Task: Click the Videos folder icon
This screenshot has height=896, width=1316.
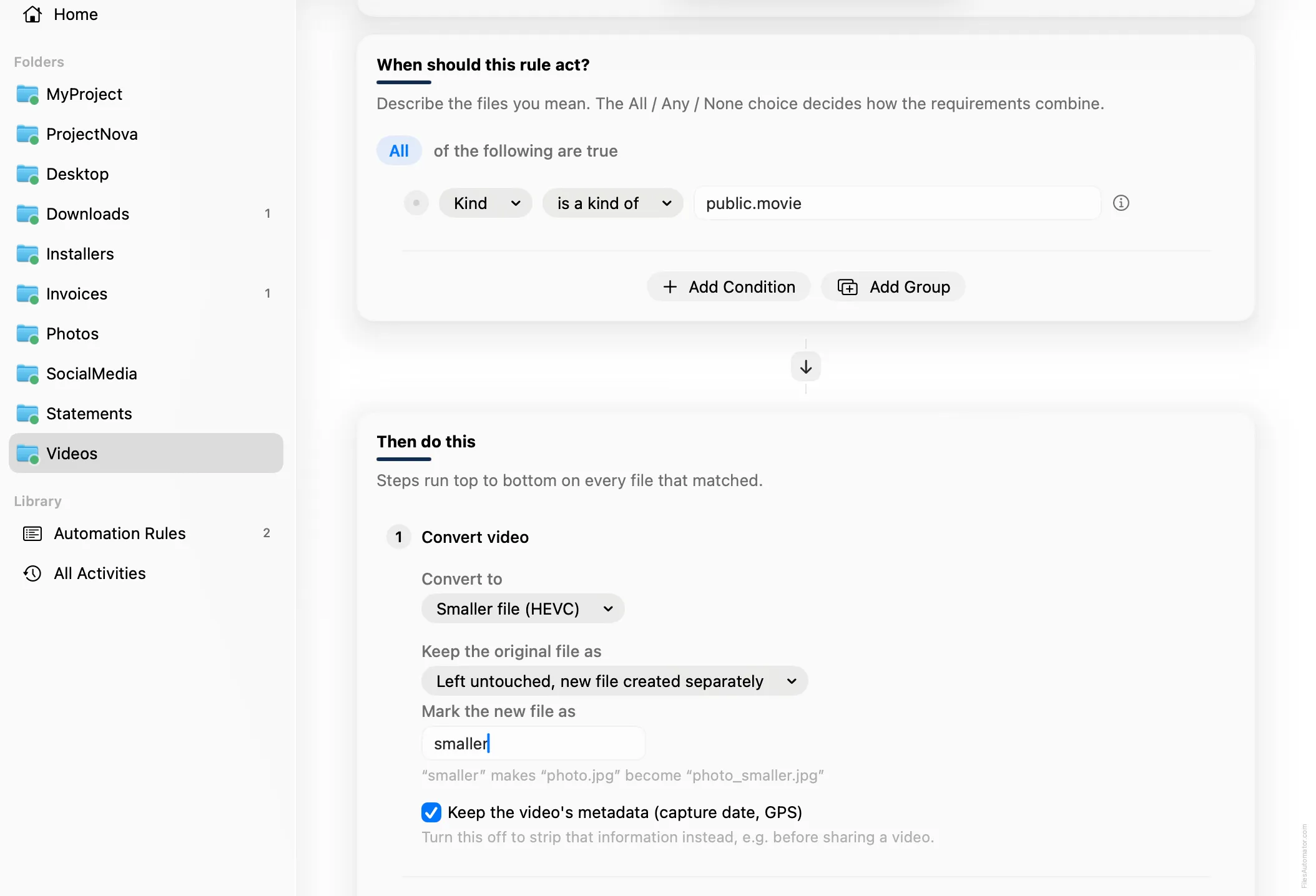Action: pos(27,454)
